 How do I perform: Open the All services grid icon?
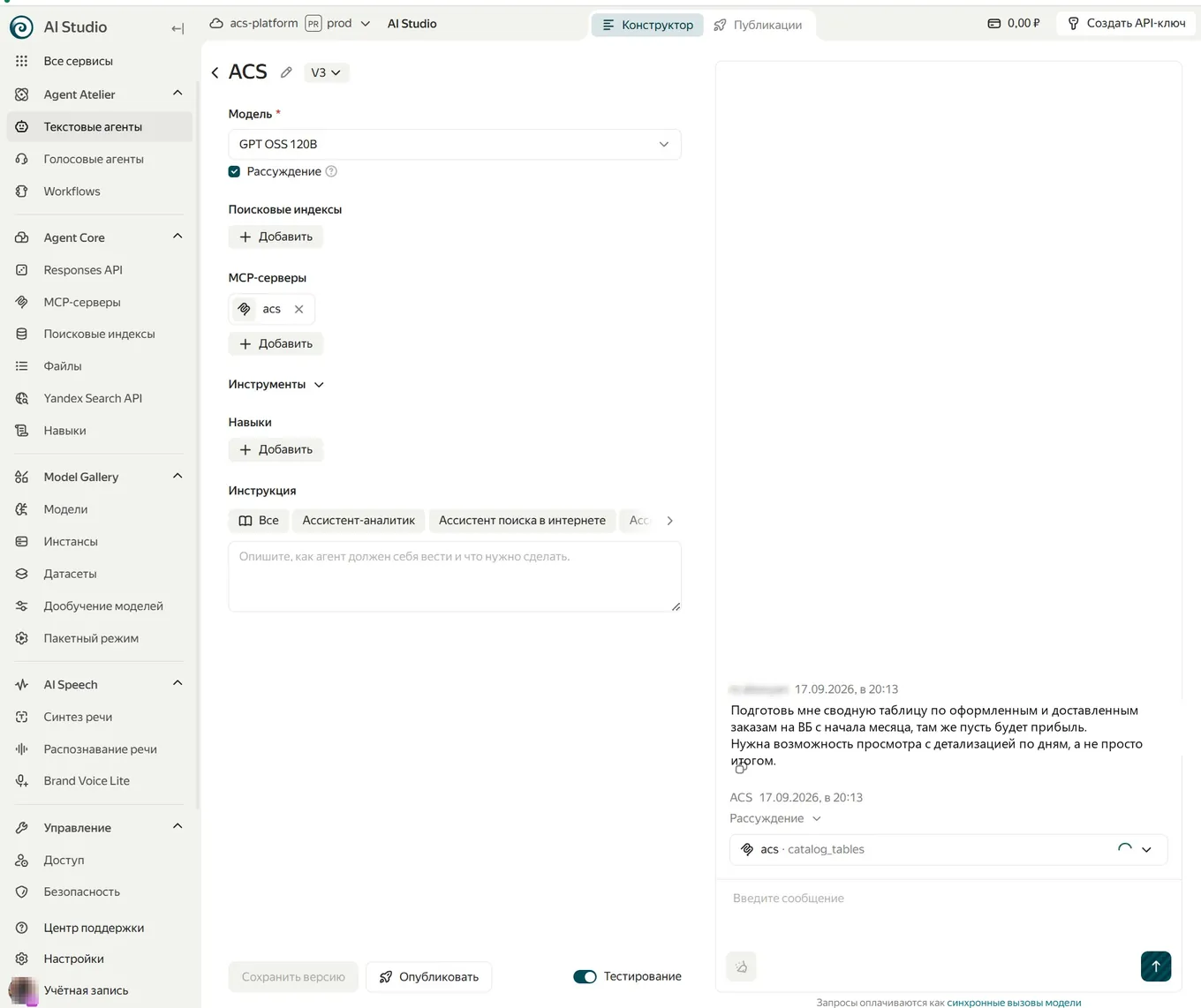(x=21, y=61)
